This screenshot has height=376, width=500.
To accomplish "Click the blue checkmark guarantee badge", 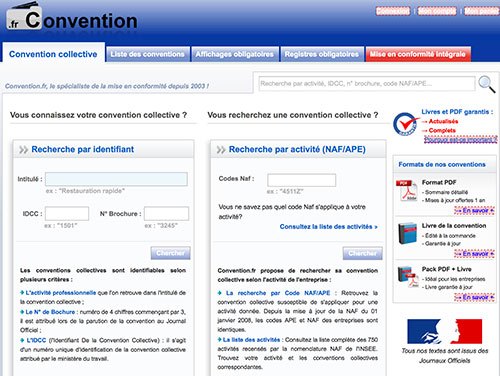I will click(405, 124).
